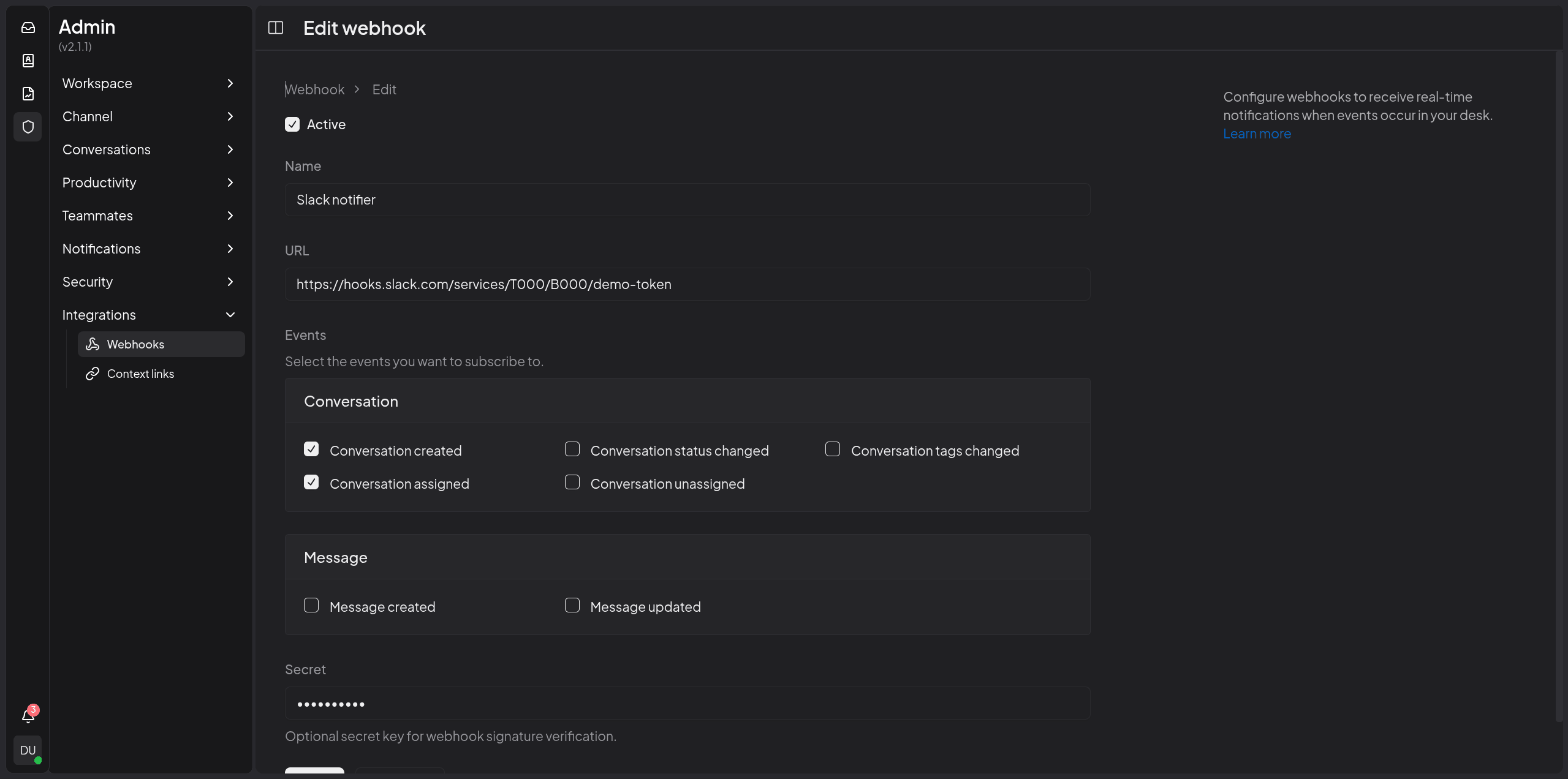This screenshot has height=779, width=1568.
Task: Click the DU user avatar
Action: (28, 750)
